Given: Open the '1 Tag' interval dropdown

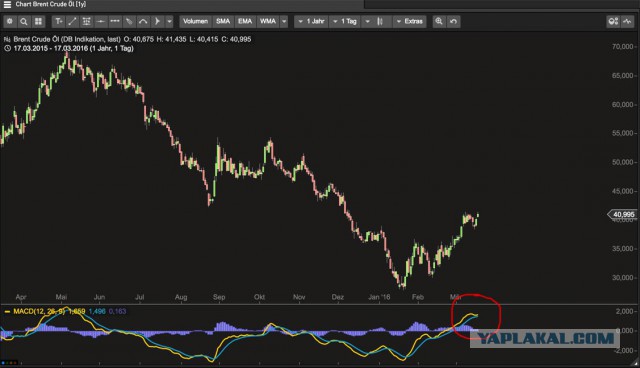Looking at the screenshot, I should tap(345, 21).
